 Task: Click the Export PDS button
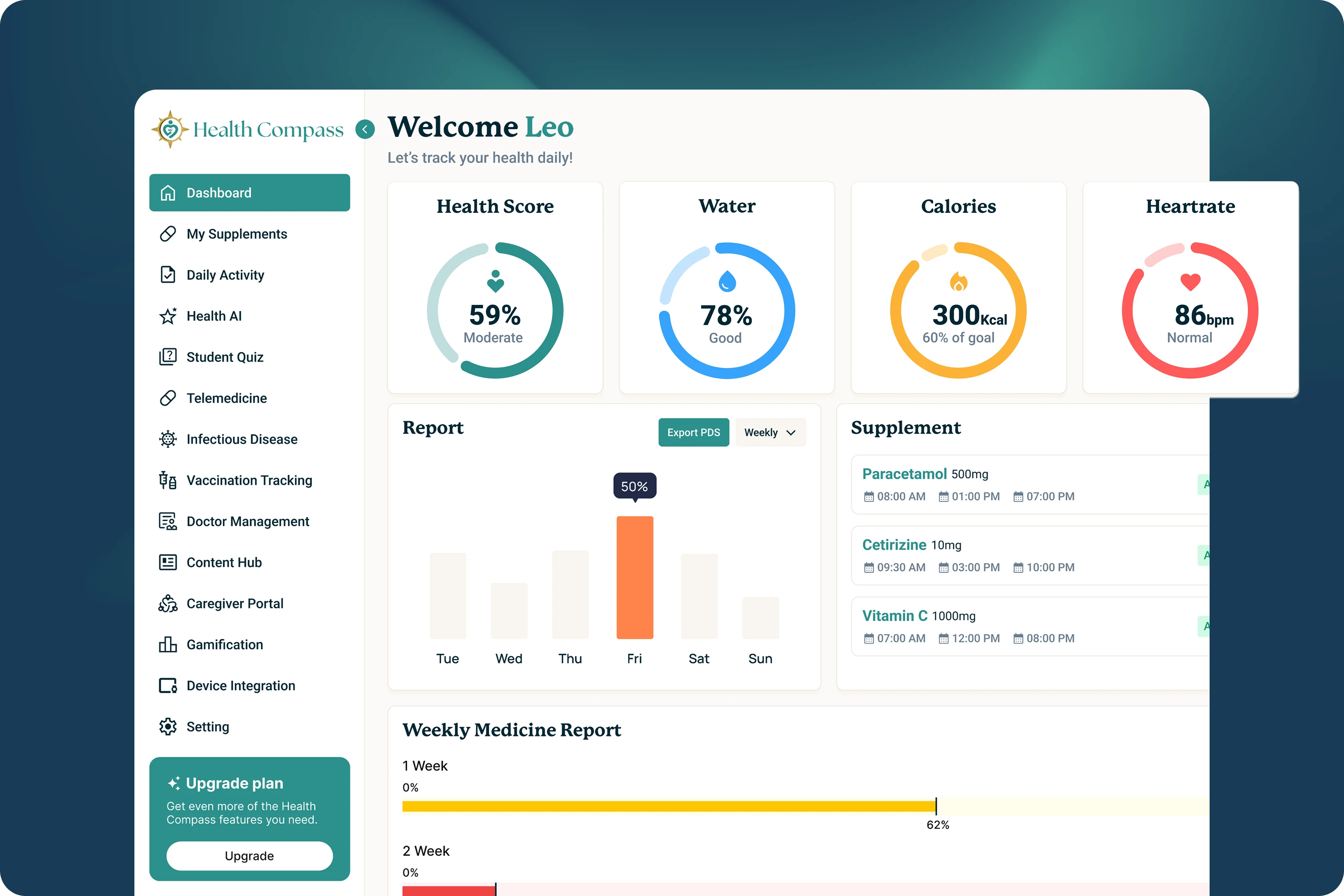694,432
